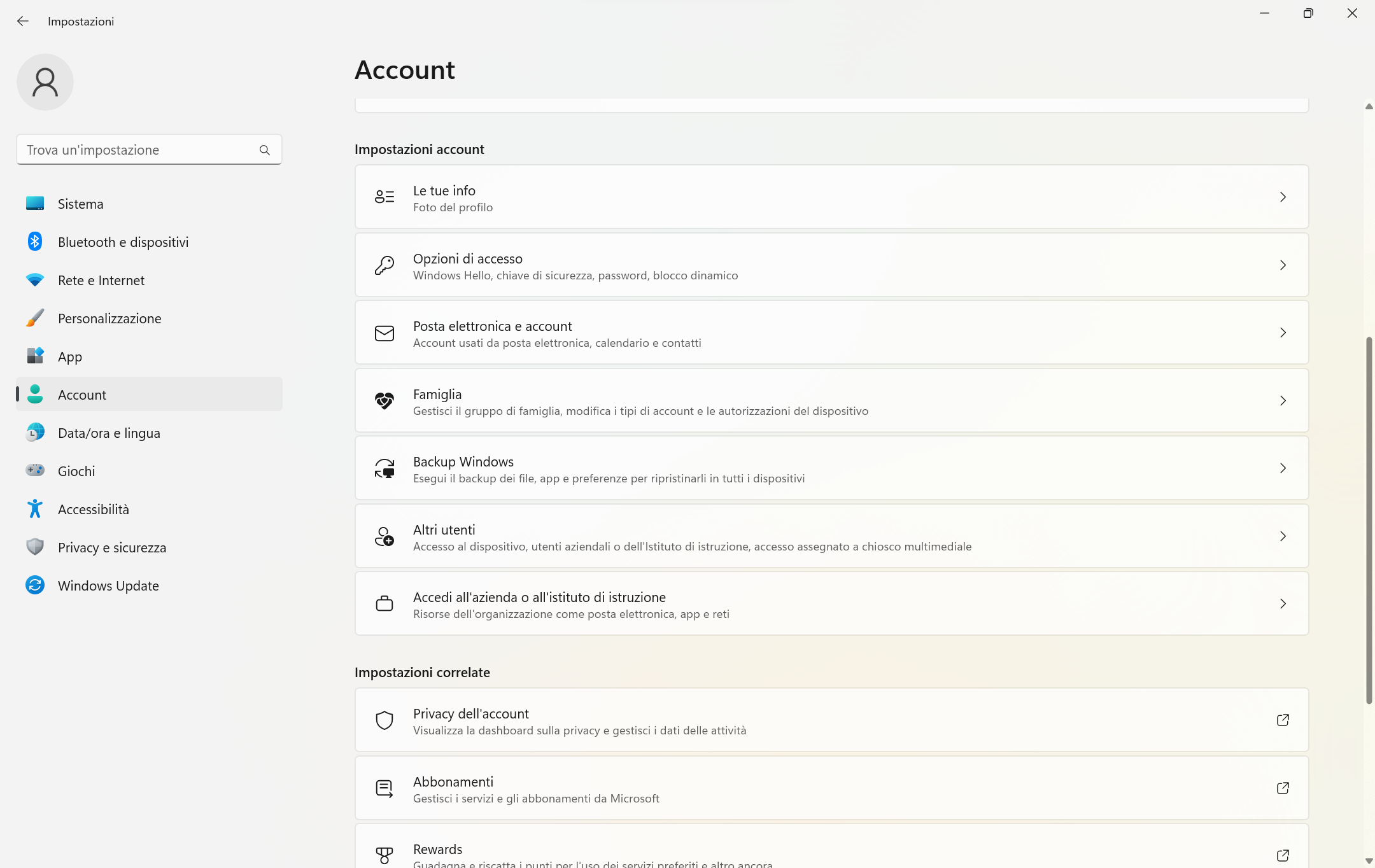
Task: Go to Personalizzazione settings
Action: [x=109, y=318]
